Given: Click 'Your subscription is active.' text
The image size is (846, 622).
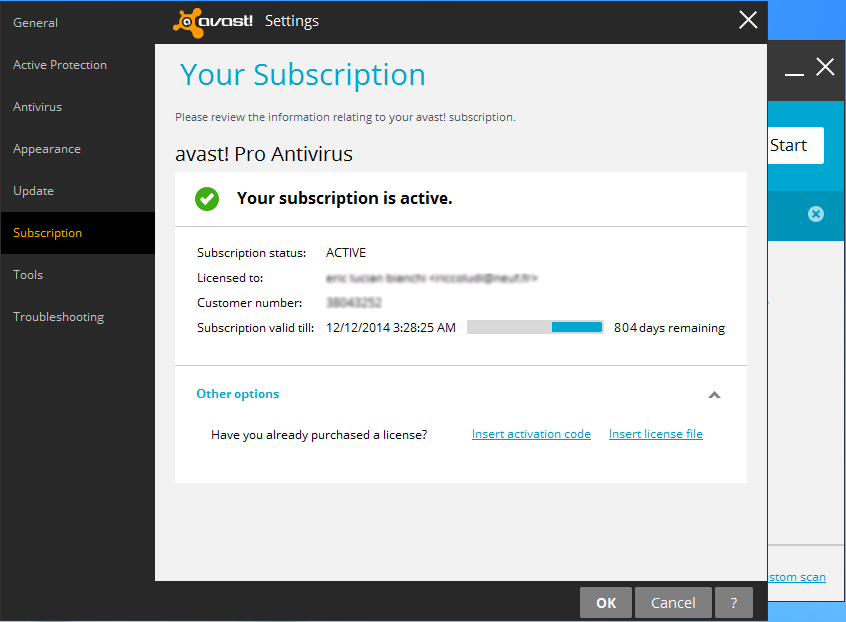Looking at the screenshot, I should click(344, 199).
